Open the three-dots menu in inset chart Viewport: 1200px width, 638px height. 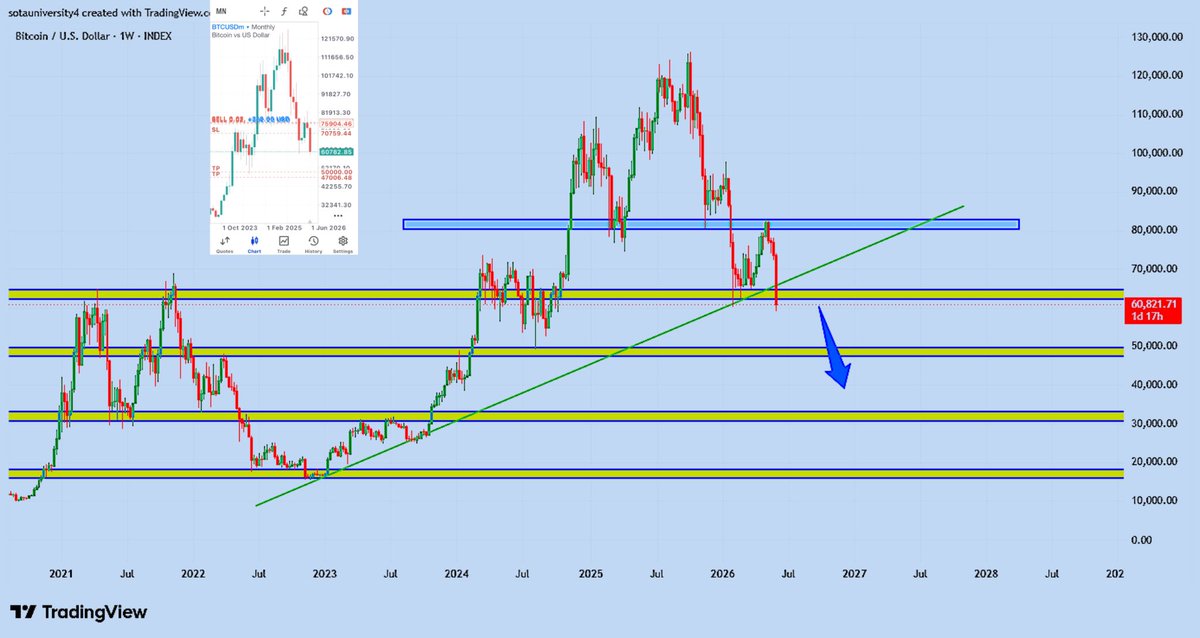(x=338, y=216)
